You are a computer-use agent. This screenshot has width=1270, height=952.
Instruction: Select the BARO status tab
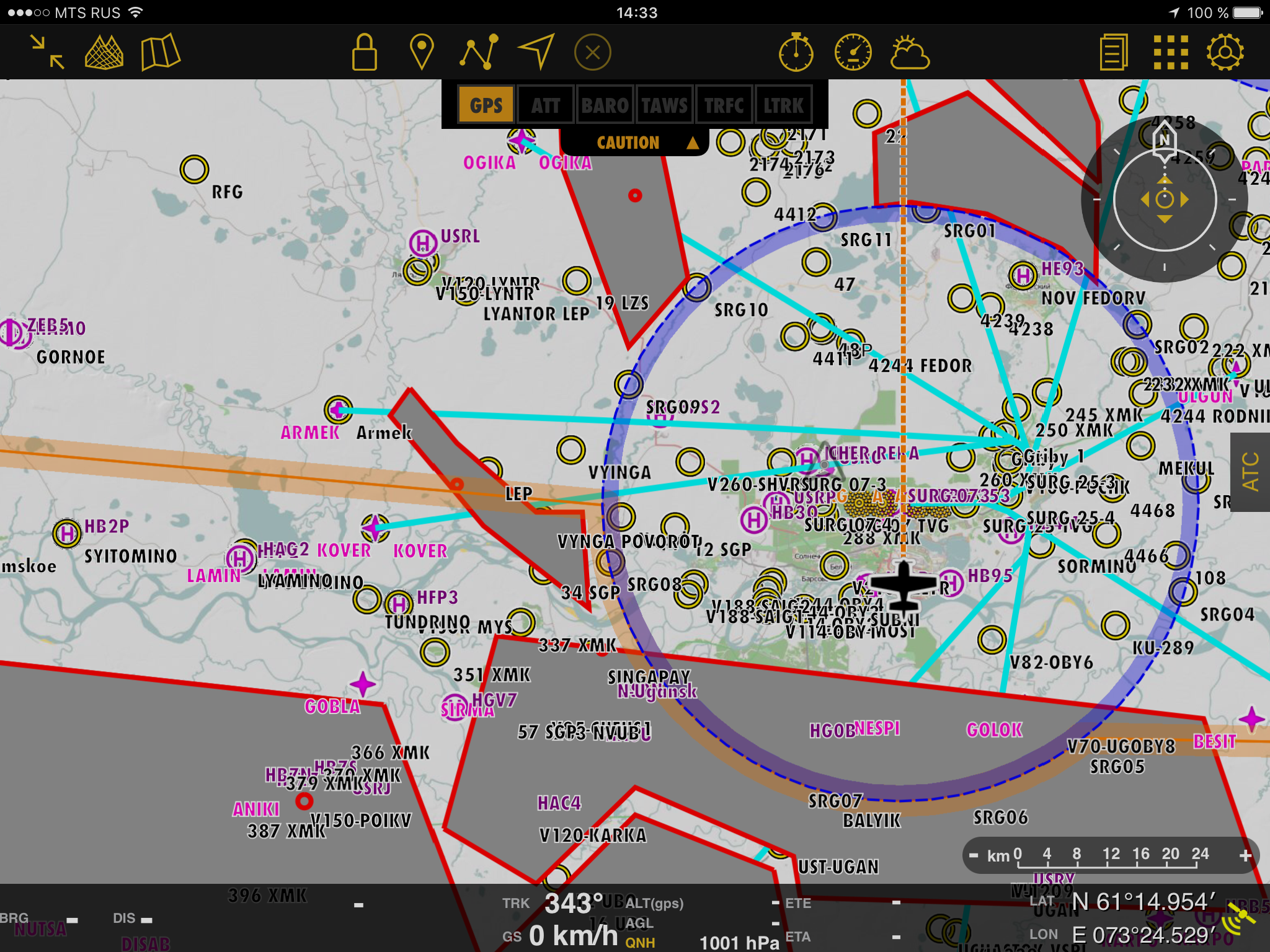point(605,105)
